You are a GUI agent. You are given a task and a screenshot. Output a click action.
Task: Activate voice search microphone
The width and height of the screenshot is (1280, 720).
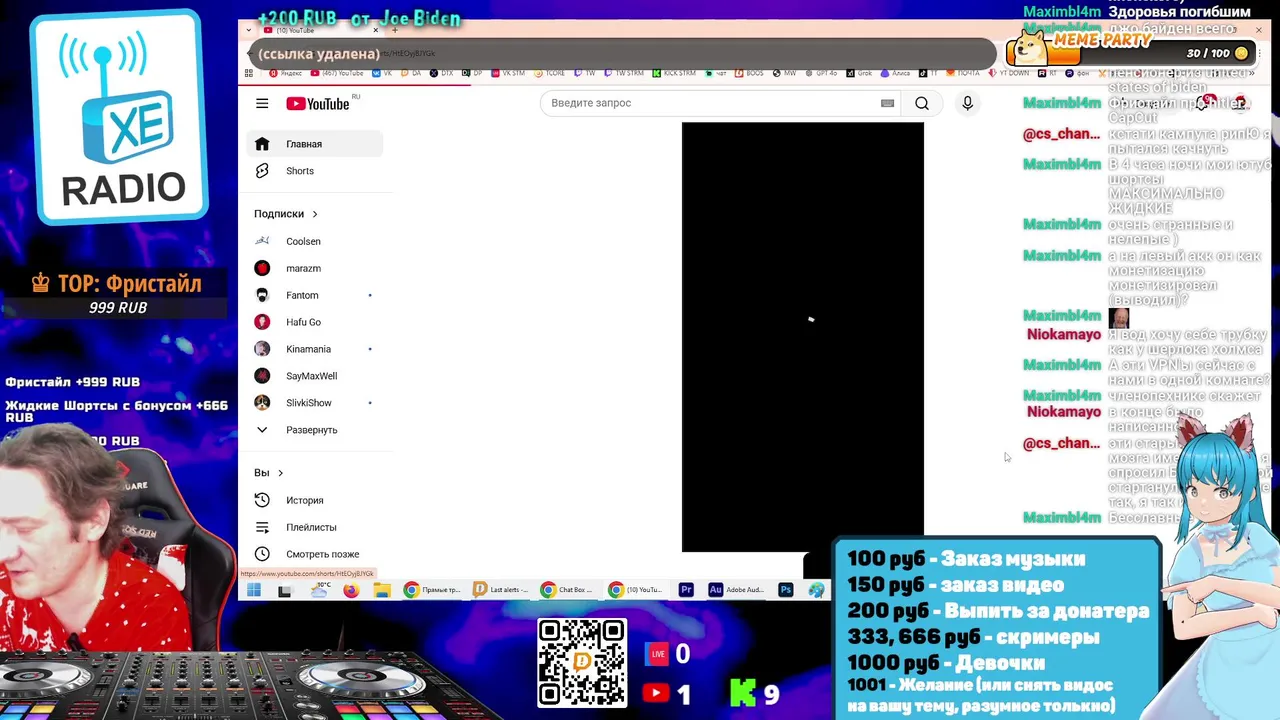tap(967, 103)
